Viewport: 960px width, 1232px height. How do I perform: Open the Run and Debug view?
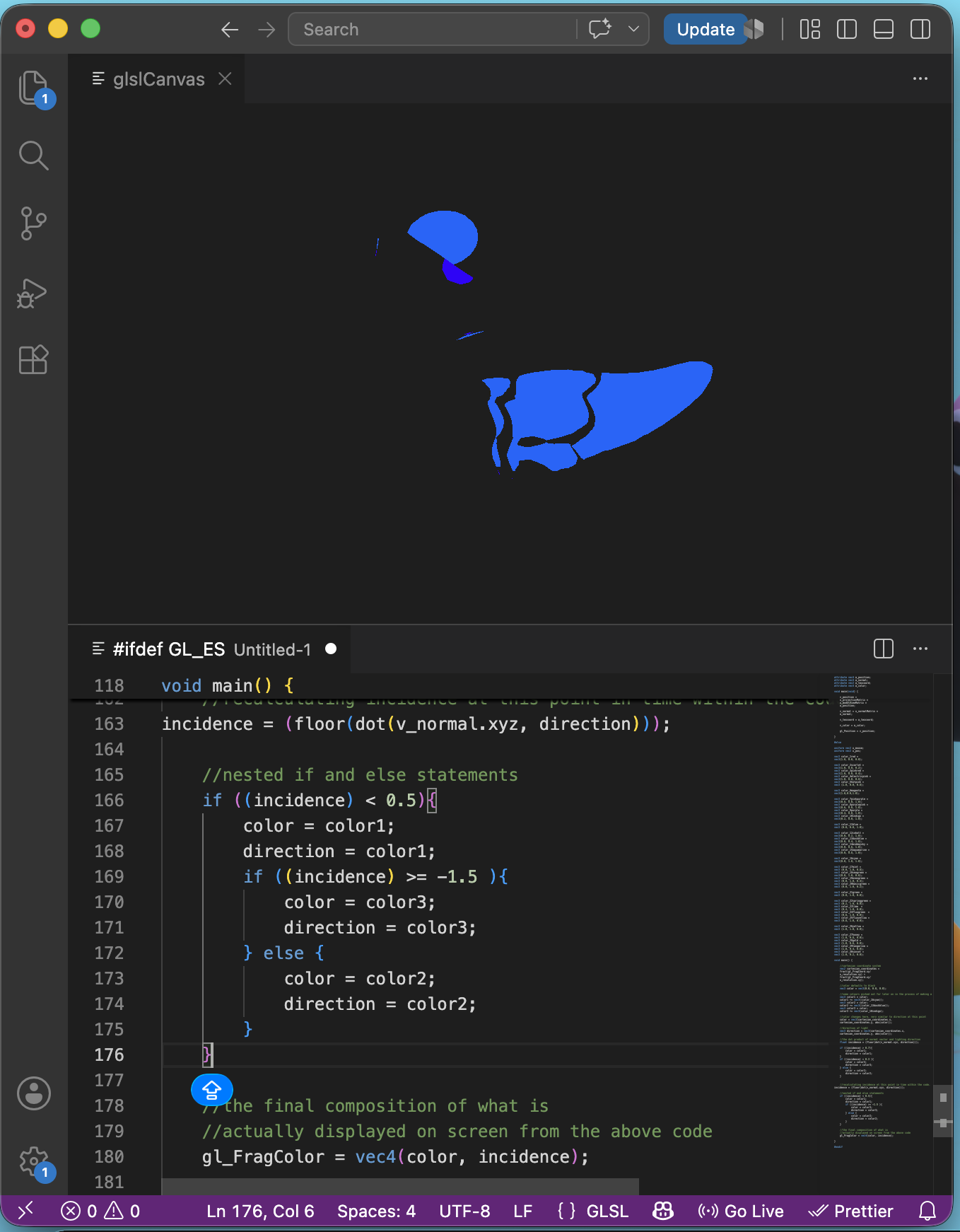tap(33, 292)
